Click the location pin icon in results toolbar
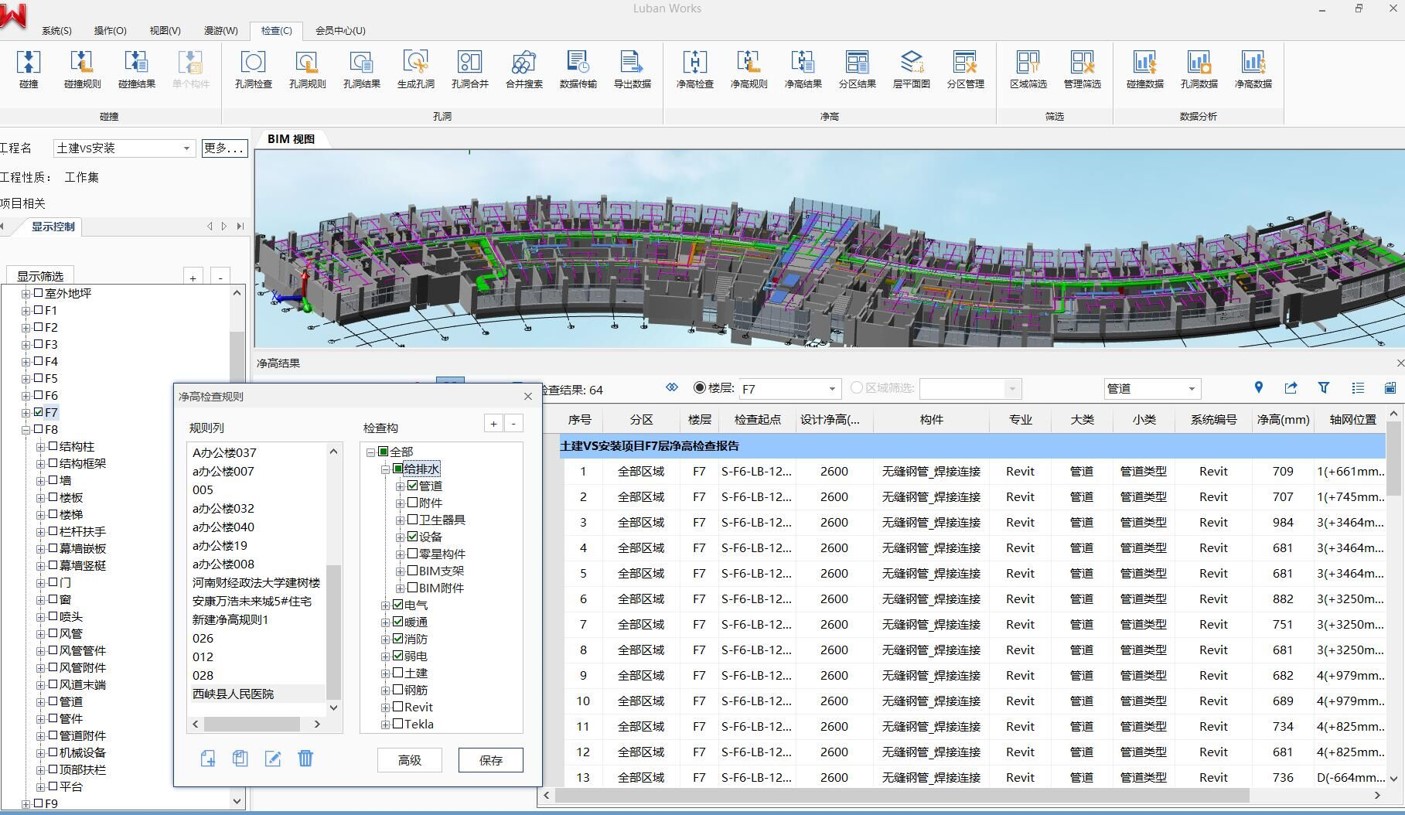 coord(1258,388)
